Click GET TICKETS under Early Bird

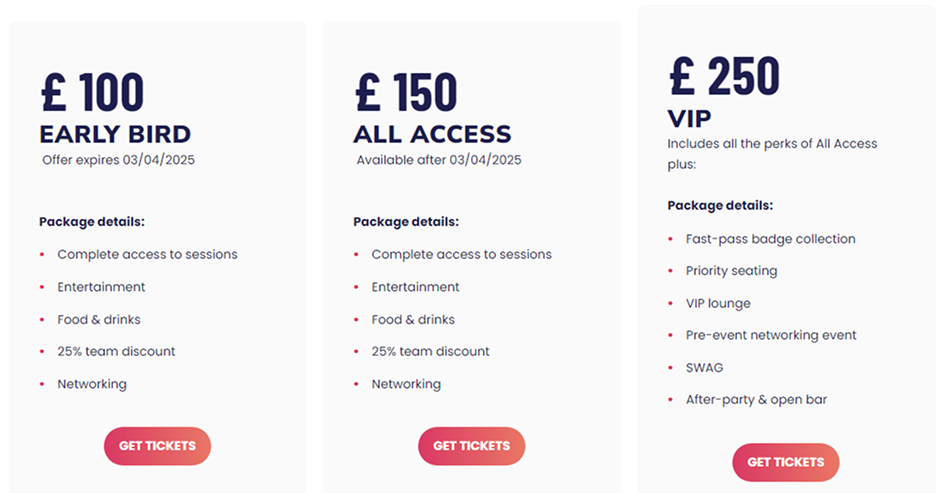click(x=157, y=446)
